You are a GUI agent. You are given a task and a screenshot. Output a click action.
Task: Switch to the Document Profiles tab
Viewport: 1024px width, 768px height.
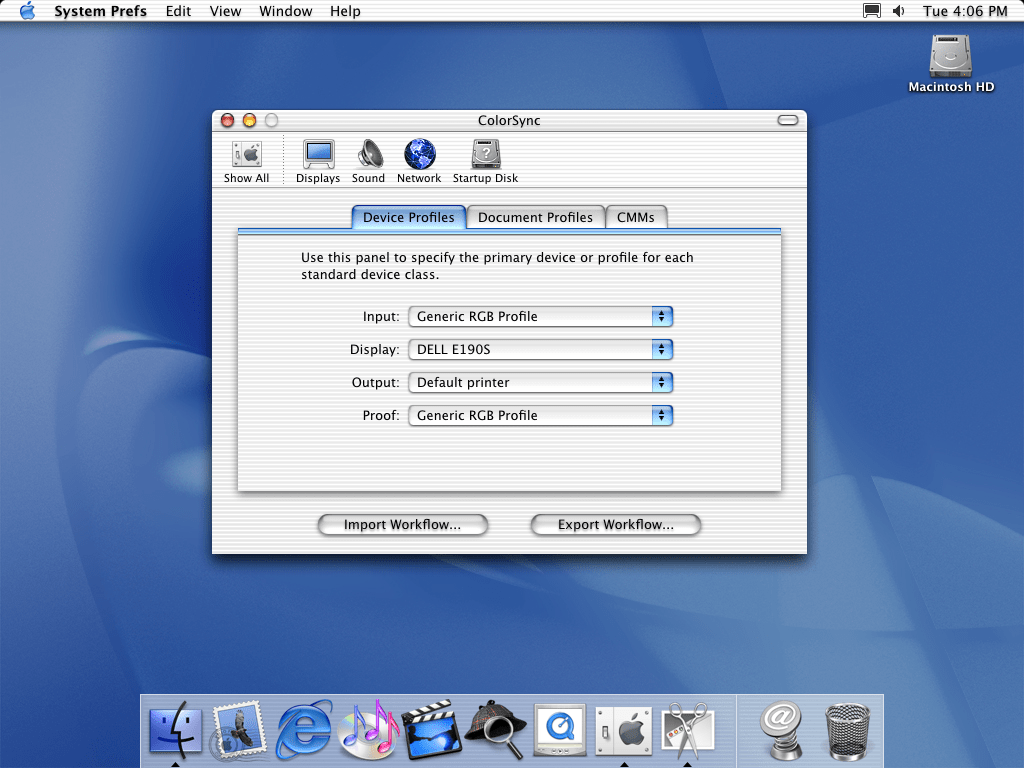[x=535, y=217]
